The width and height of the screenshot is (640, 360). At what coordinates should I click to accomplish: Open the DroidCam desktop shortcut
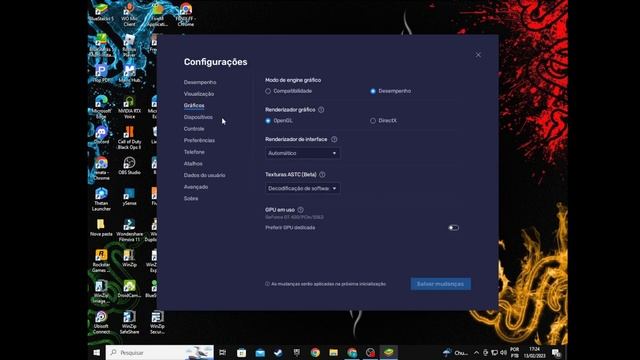[129, 288]
